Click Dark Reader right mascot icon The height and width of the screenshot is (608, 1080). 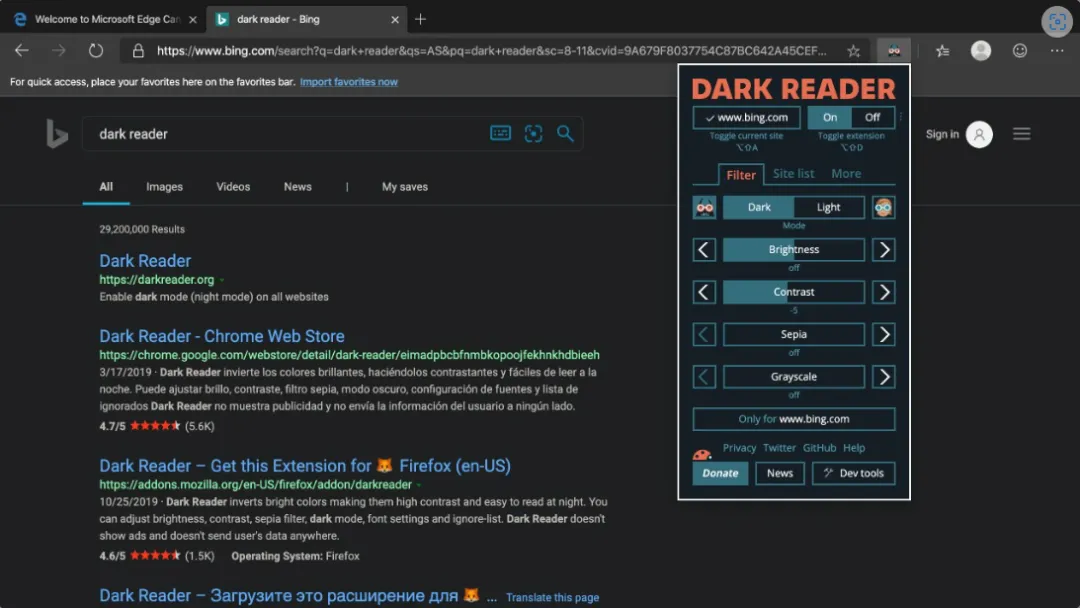tap(884, 207)
